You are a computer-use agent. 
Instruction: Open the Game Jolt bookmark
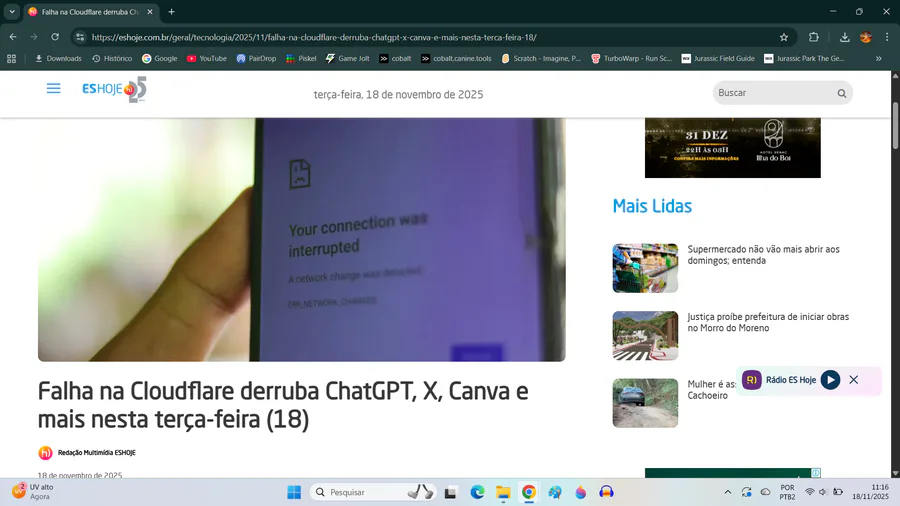(347, 59)
